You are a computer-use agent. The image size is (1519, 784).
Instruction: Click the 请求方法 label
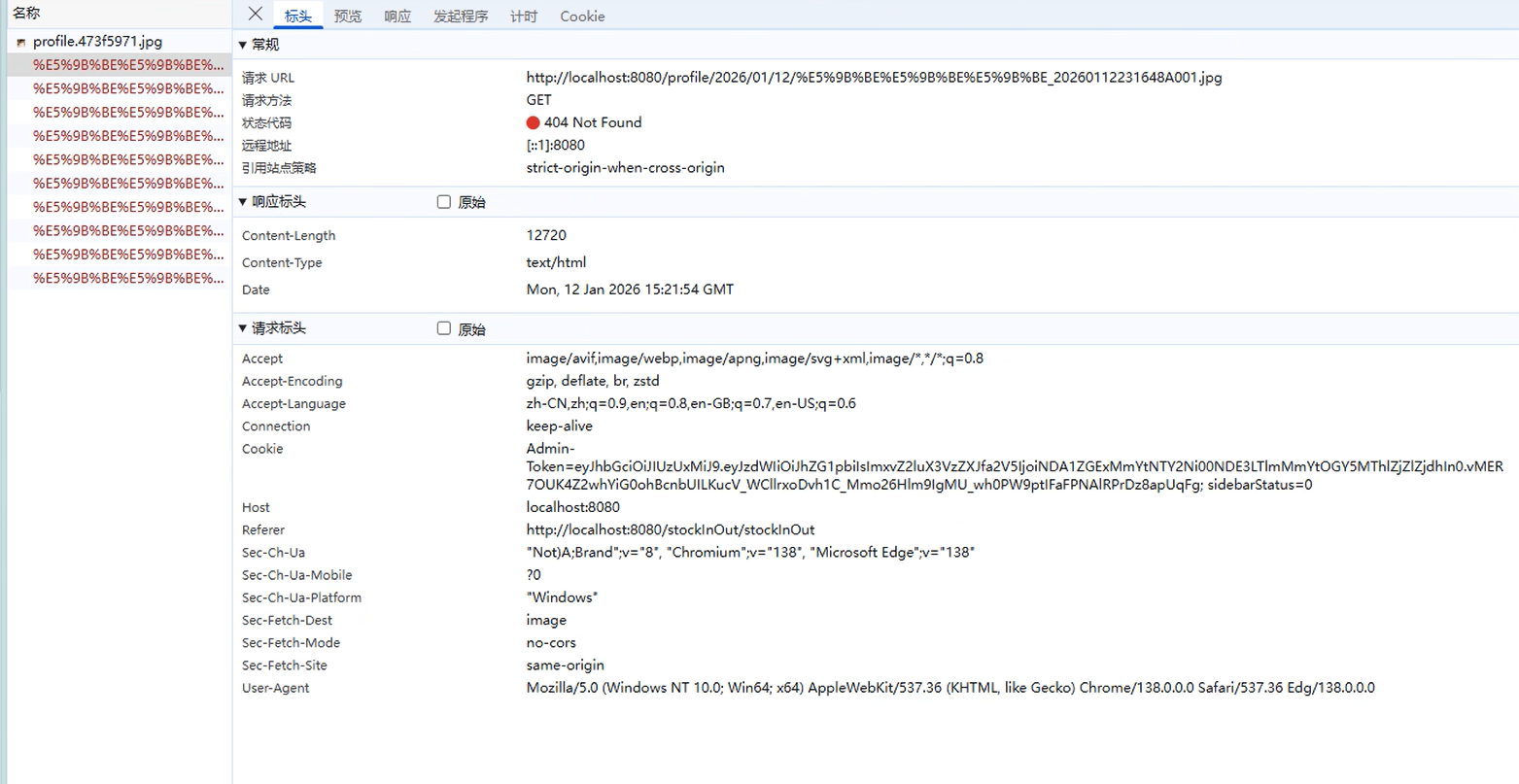coord(266,100)
